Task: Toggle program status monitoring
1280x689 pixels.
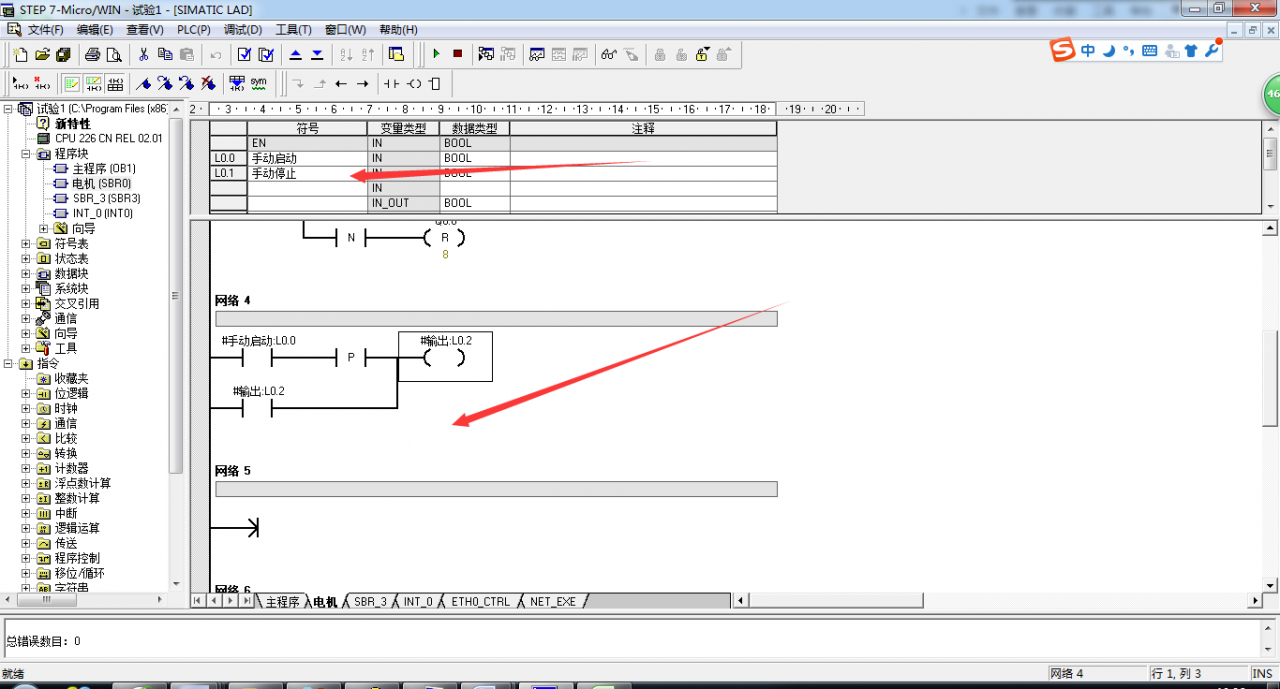Action: click(487, 54)
